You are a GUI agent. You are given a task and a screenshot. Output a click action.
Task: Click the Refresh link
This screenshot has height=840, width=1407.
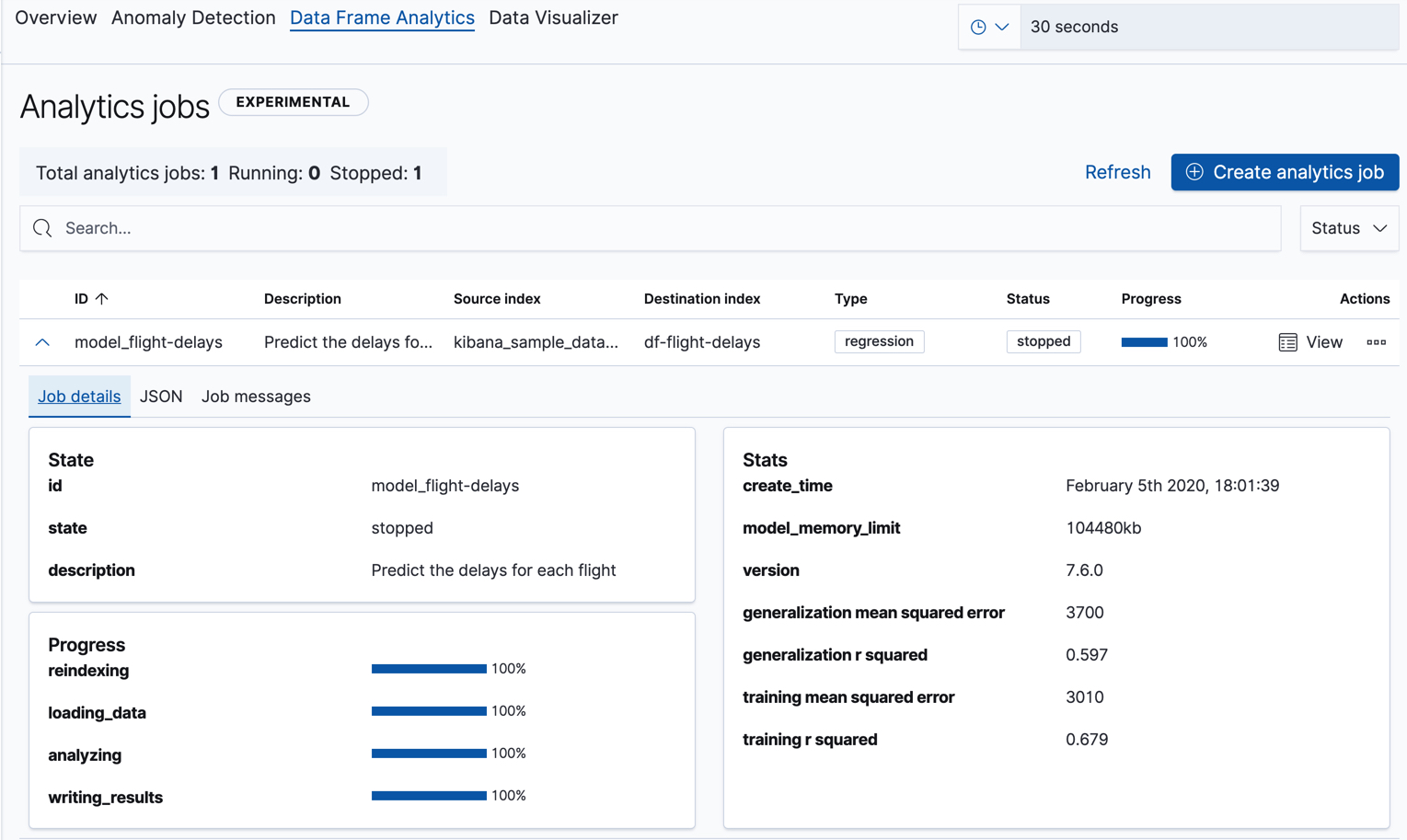[1116, 172]
